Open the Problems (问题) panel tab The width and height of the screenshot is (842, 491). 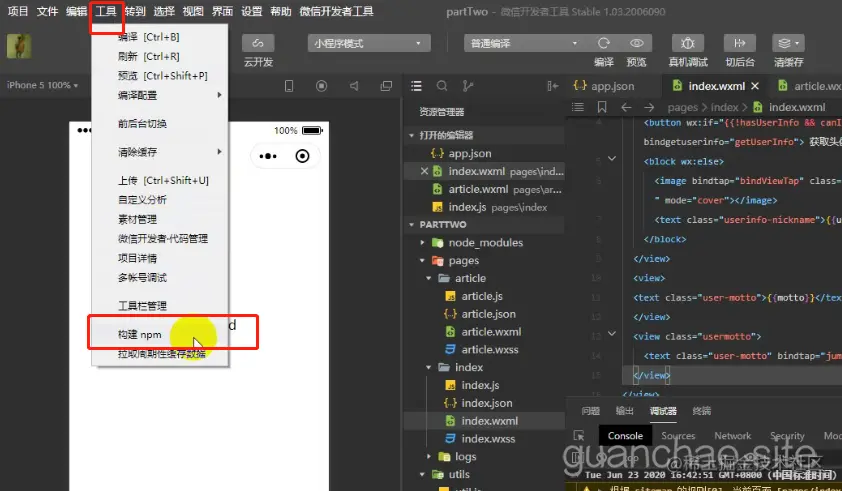[591, 411]
